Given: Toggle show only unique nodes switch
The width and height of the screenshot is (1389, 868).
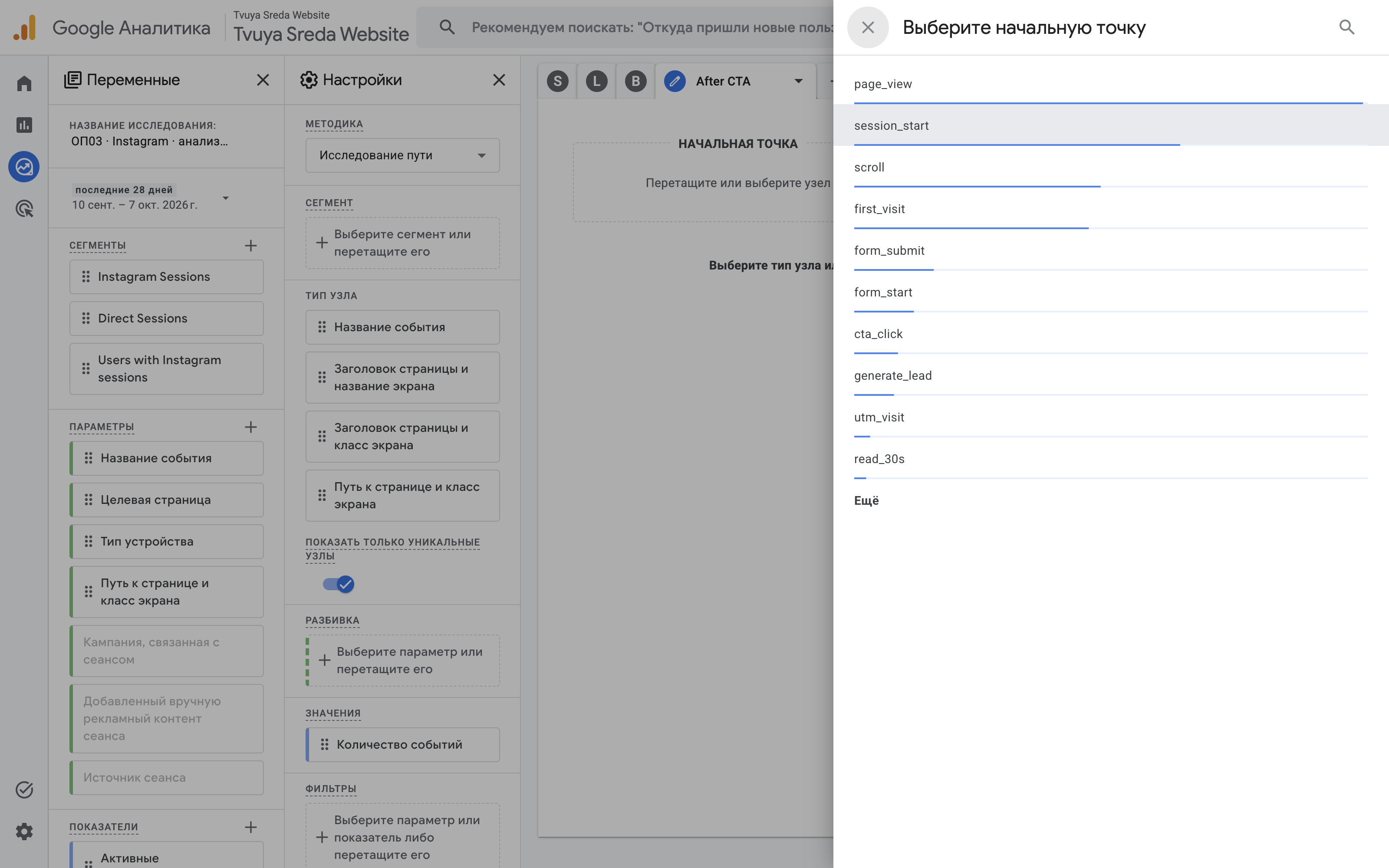Looking at the screenshot, I should coord(339,585).
